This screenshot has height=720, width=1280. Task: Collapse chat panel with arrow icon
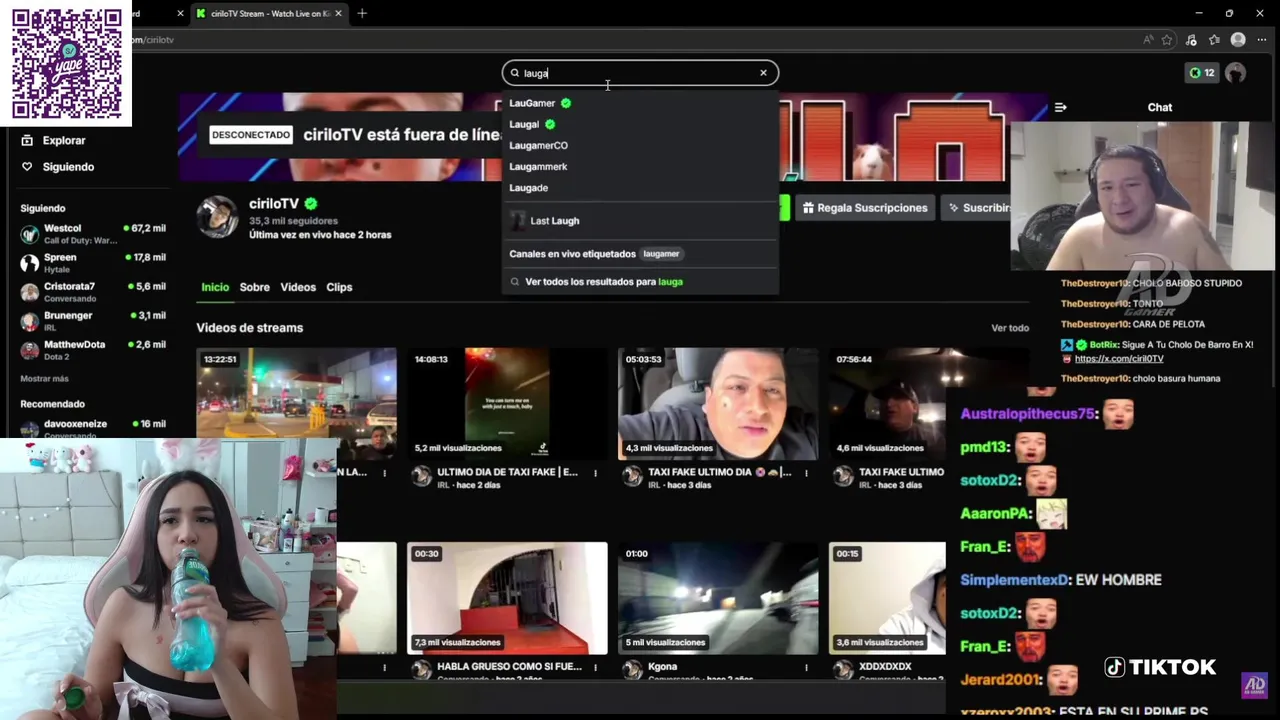click(x=1061, y=107)
